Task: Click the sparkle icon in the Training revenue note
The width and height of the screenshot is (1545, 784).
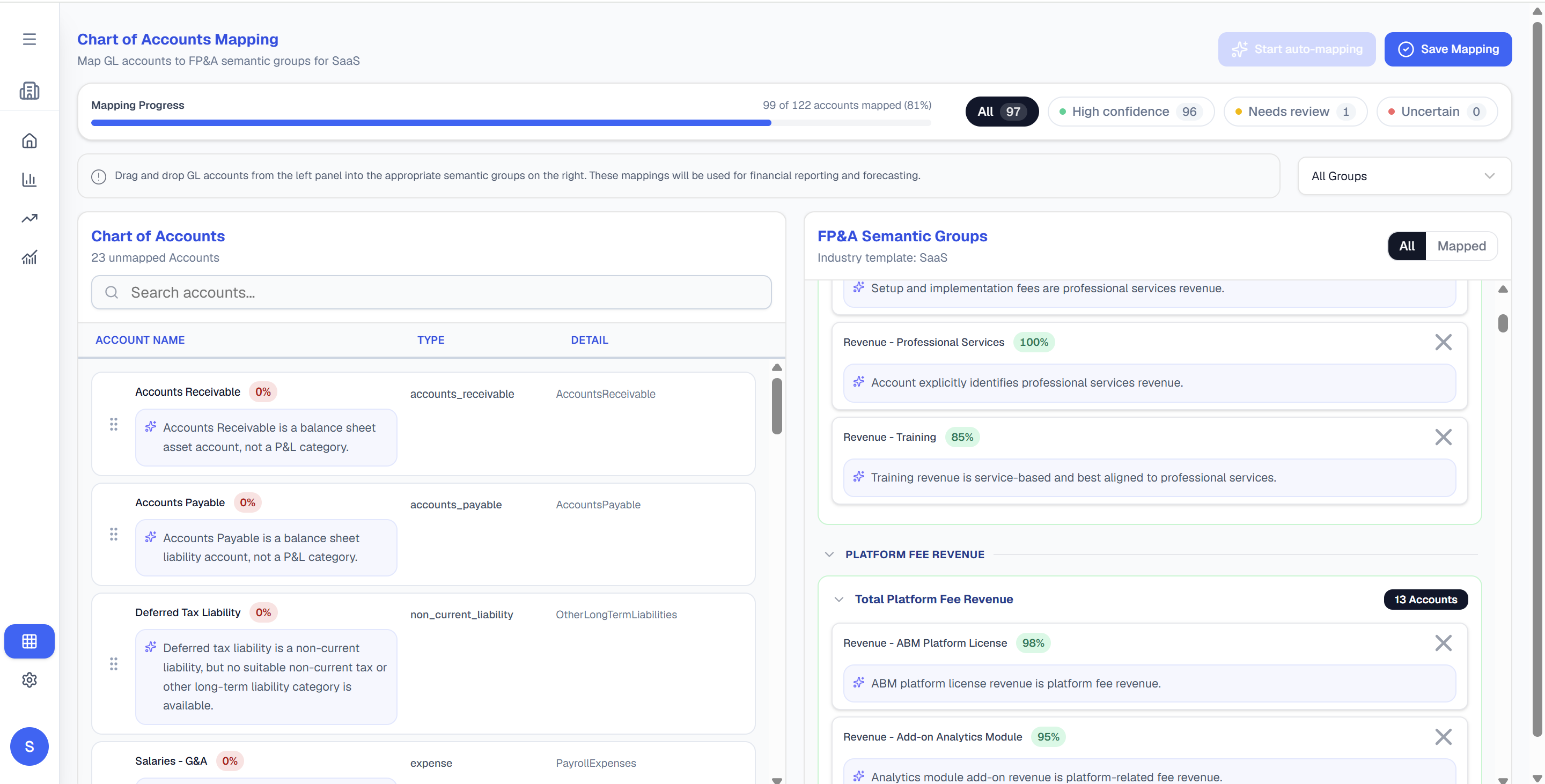Action: click(x=859, y=477)
